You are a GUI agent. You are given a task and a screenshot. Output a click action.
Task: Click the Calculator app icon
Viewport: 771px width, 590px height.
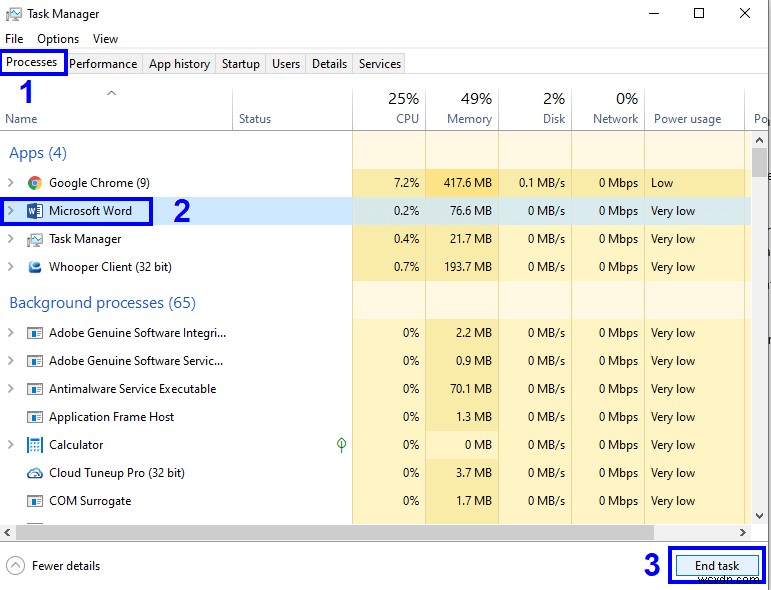click(x=34, y=445)
